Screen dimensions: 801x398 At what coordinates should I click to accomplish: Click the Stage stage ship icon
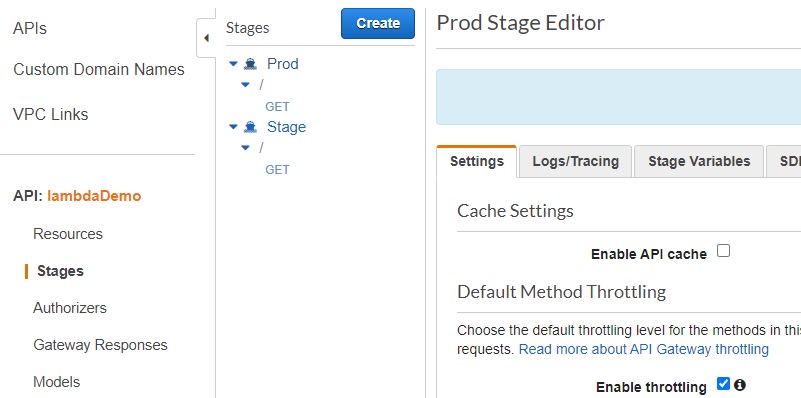pyautogui.click(x=250, y=127)
